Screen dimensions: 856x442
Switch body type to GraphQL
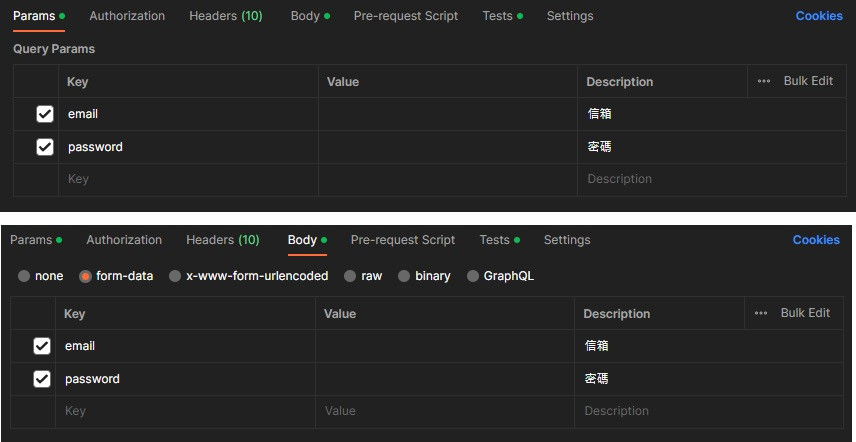pyautogui.click(x=473, y=276)
